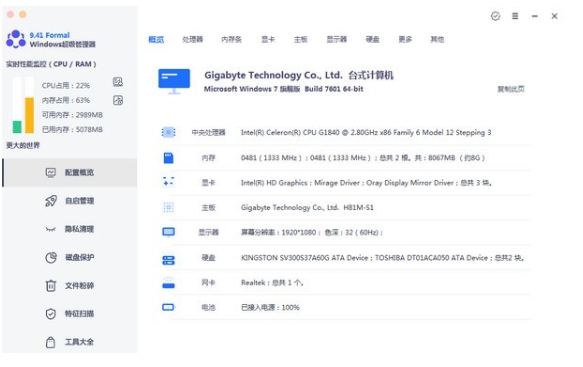This screenshot has width=583, height=367.
Task: Open 磁盘保护 in the sidebar
Action: (70, 257)
